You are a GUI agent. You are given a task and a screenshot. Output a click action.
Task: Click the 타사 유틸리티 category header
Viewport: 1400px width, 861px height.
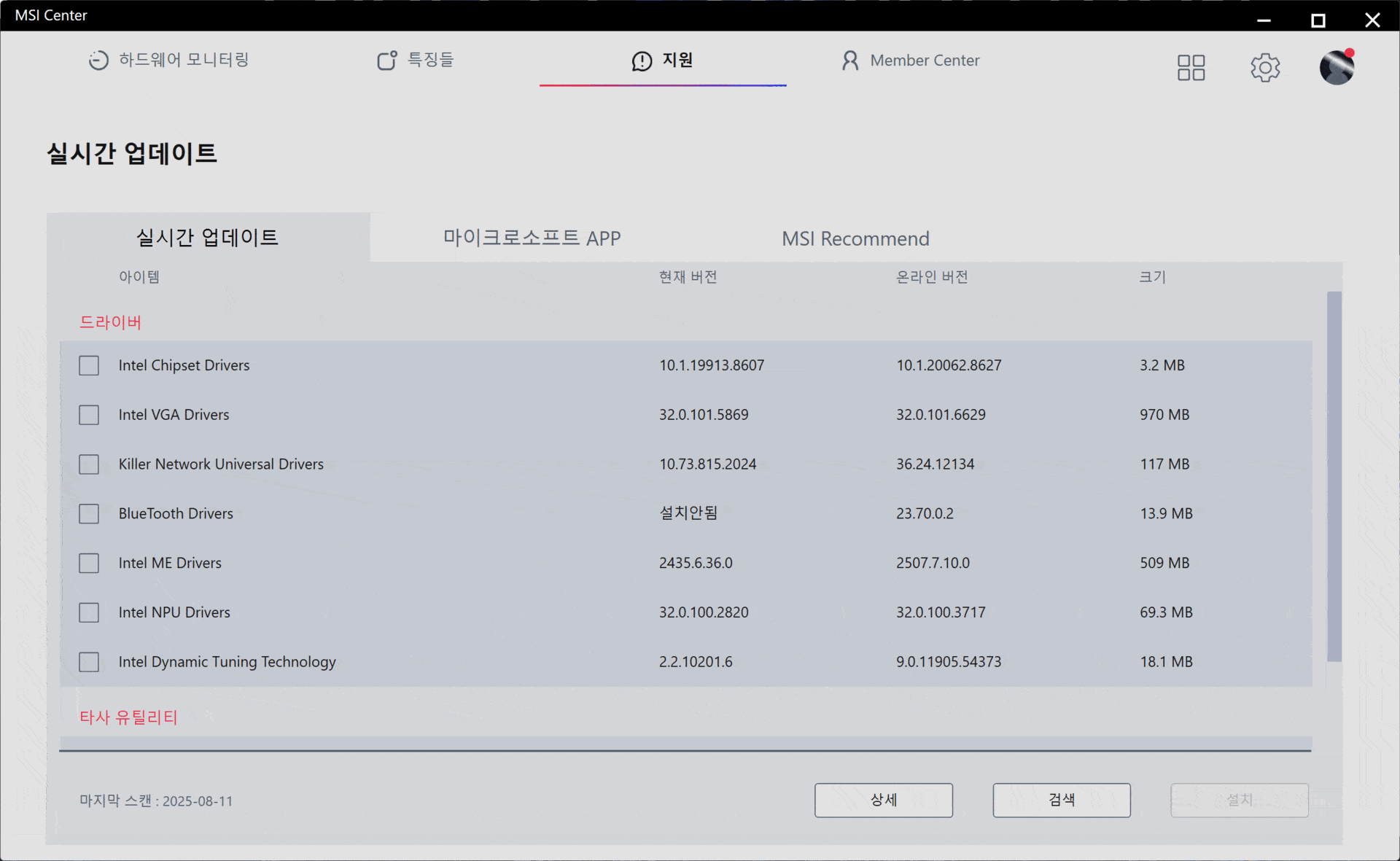coord(128,717)
